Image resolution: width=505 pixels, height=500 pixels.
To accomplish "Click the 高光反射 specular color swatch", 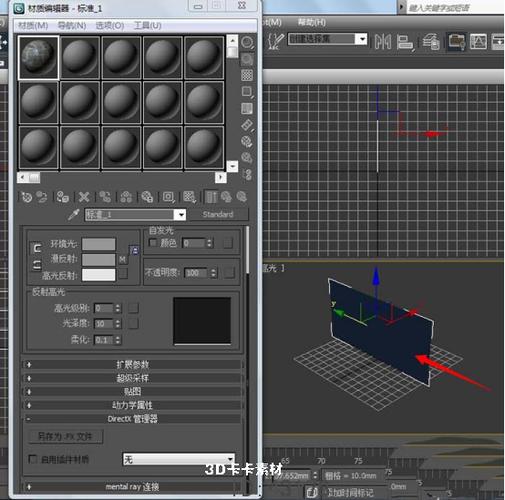I will point(99,275).
